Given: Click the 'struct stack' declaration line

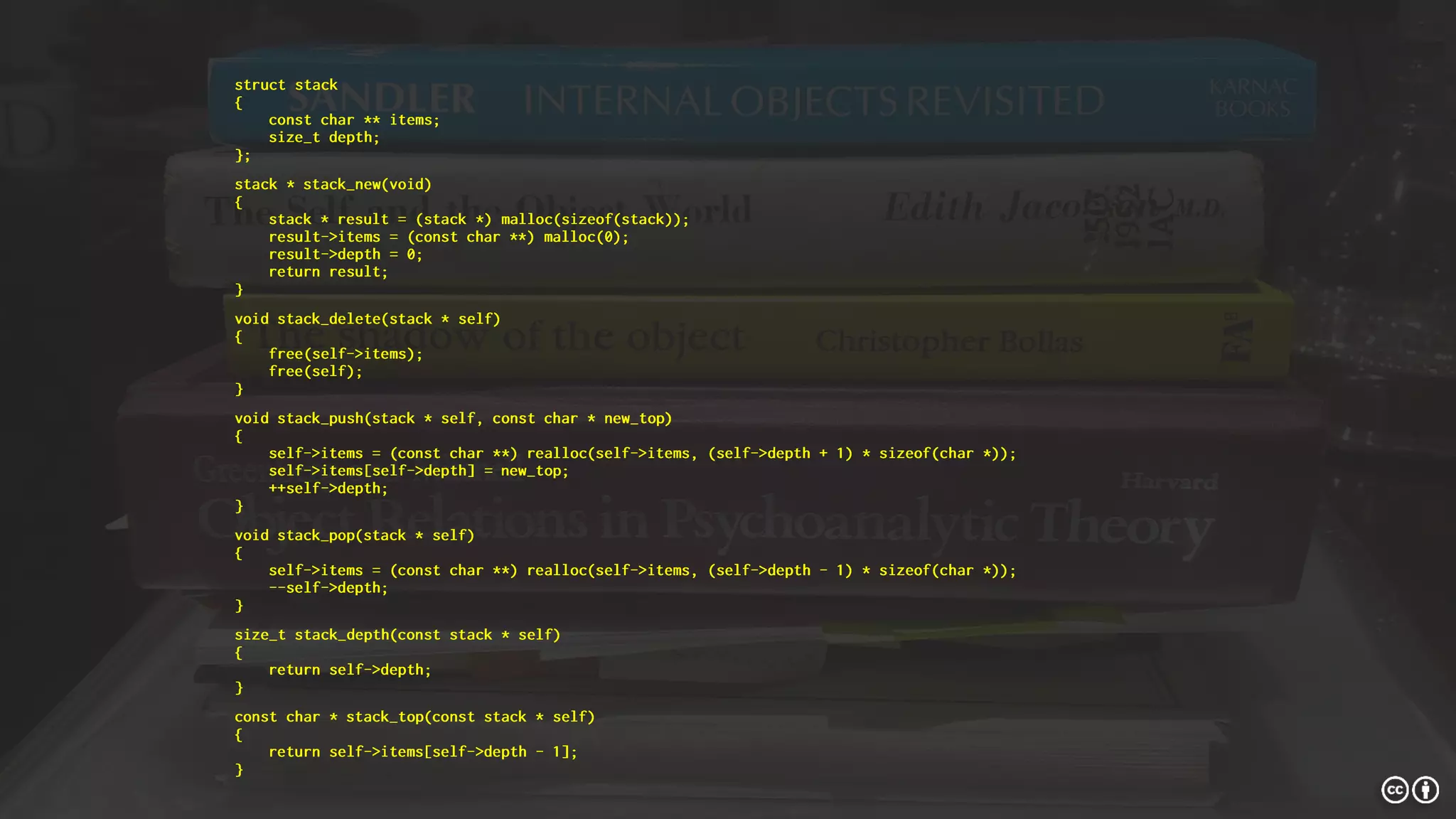Looking at the screenshot, I should pos(286,85).
